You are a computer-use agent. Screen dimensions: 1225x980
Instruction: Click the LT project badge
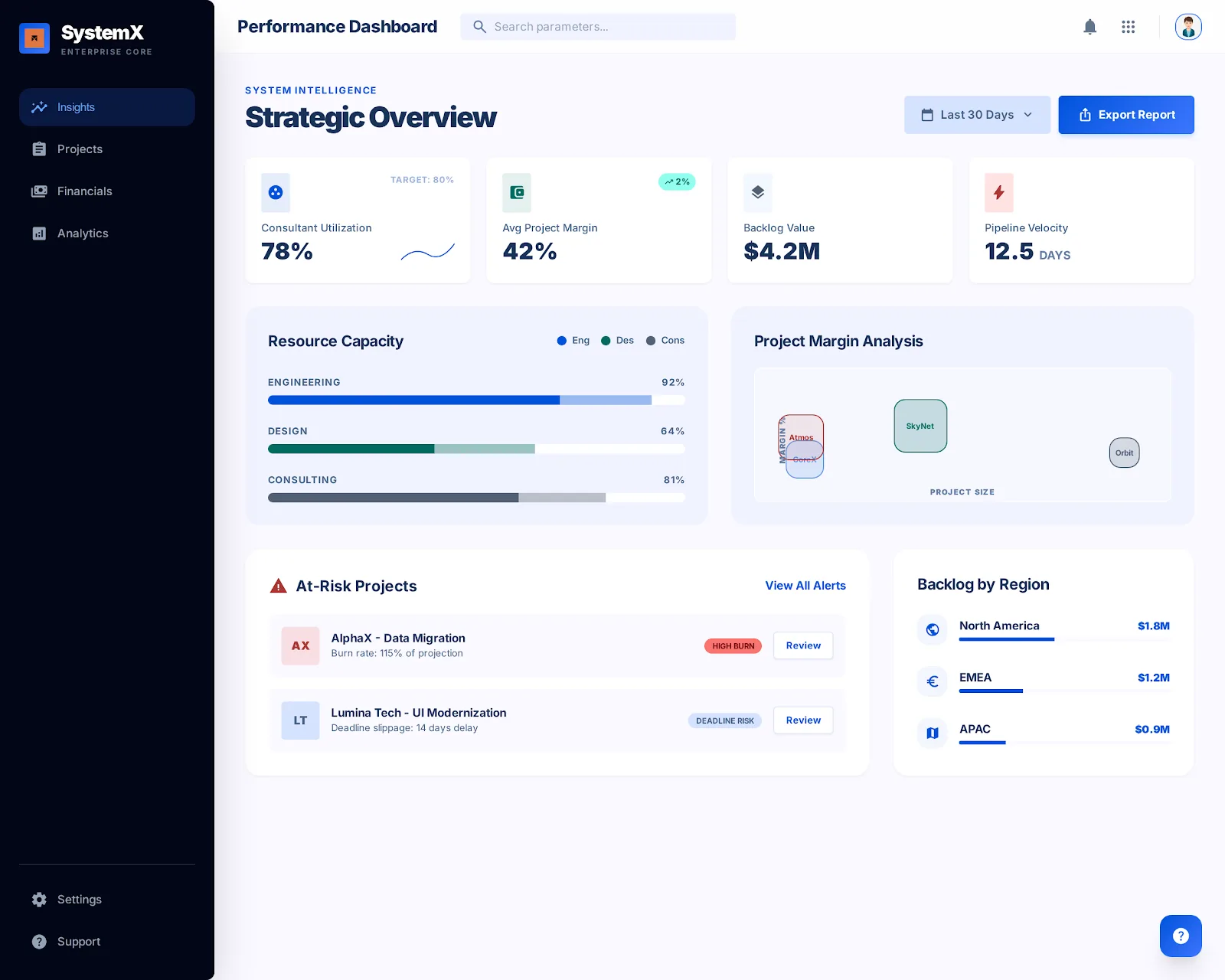click(x=300, y=720)
